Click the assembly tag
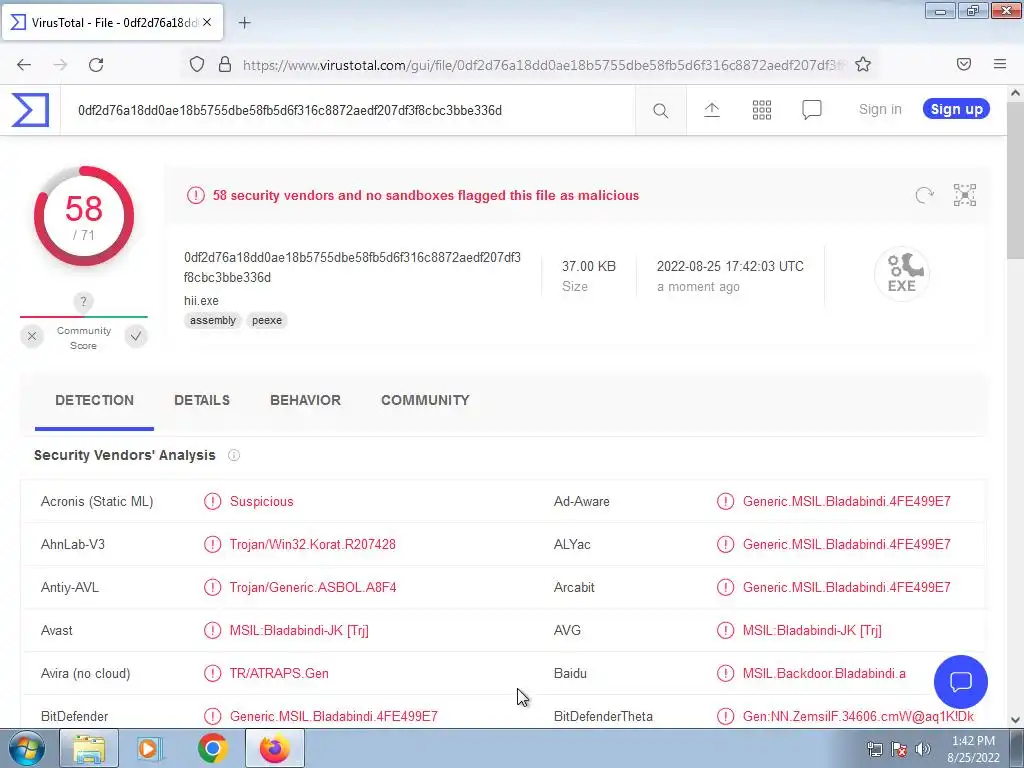 coord(213,321)
